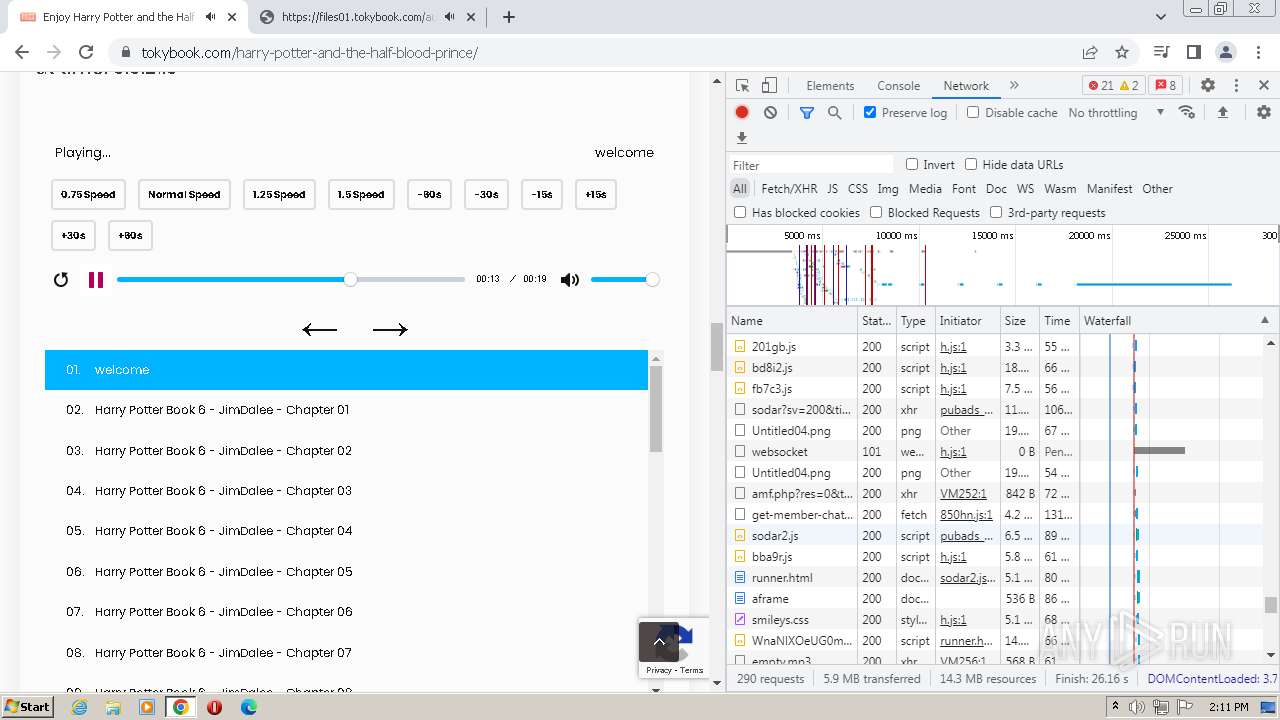Uncheck Preserve log
Viewport: 1280px width, 720px height.
(870, 113)
